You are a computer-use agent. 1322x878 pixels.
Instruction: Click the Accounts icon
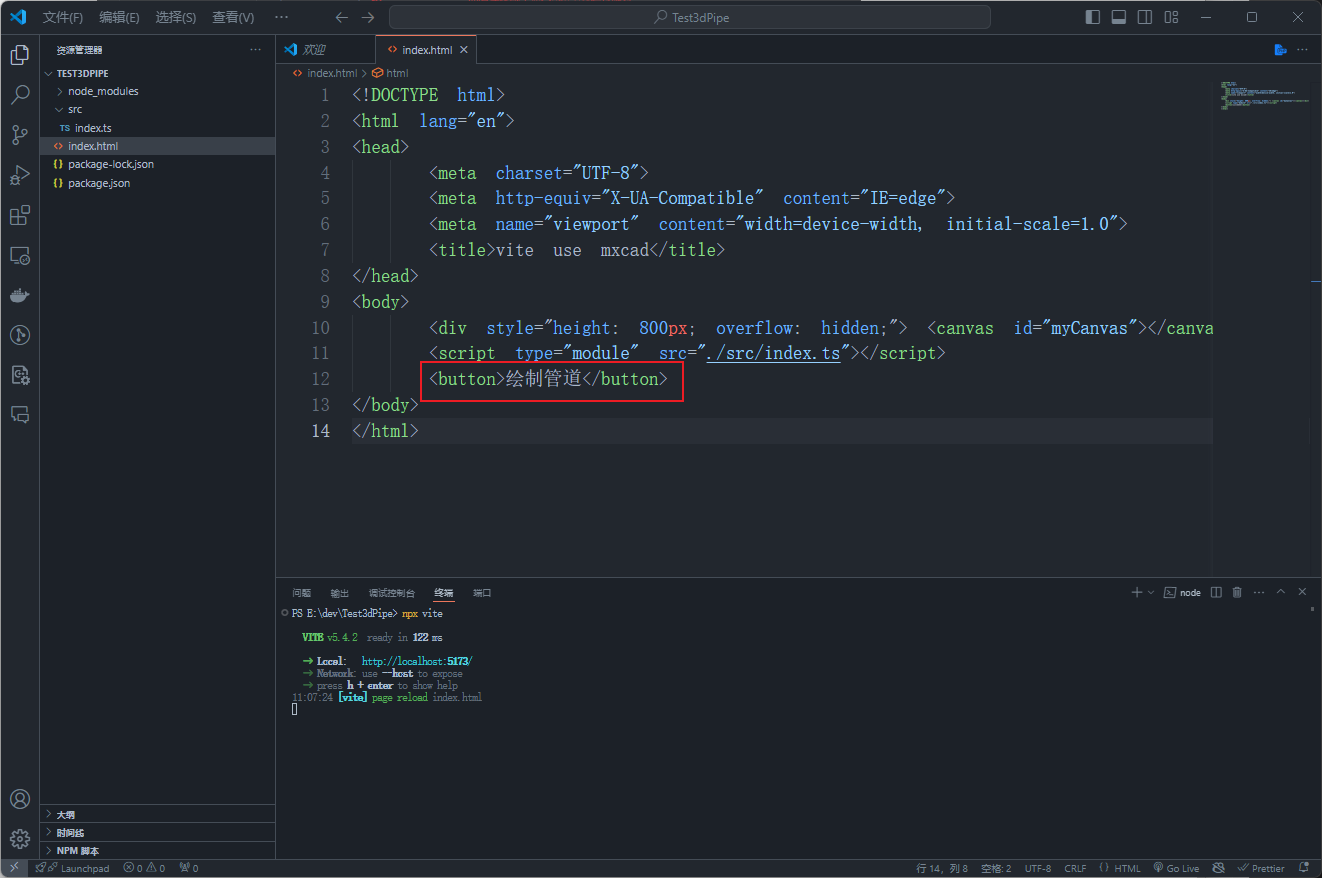19,799
